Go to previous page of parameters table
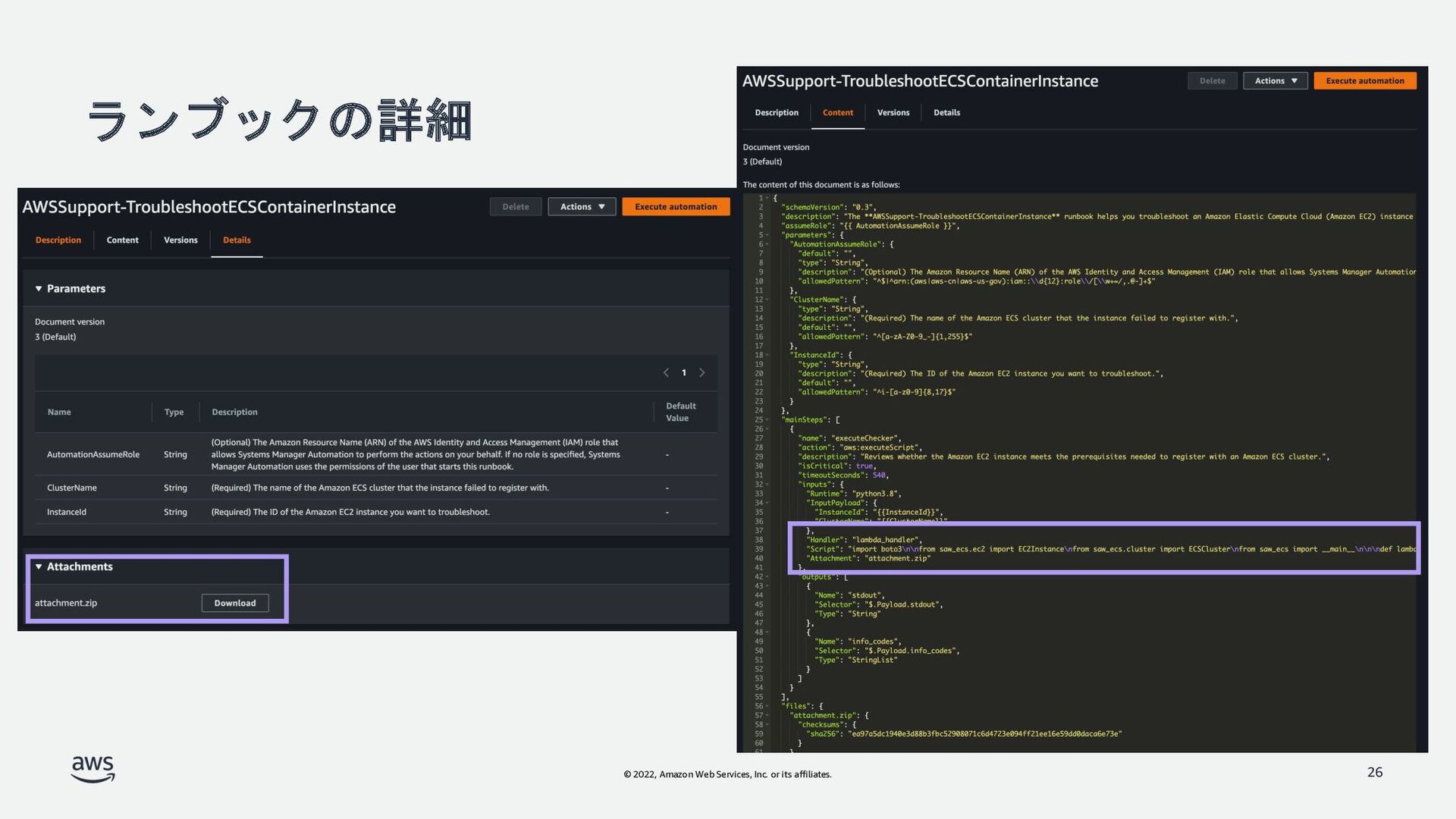The width and height of the screenshot is (1456, 819). pyautogui.click(x=666, y=372)
